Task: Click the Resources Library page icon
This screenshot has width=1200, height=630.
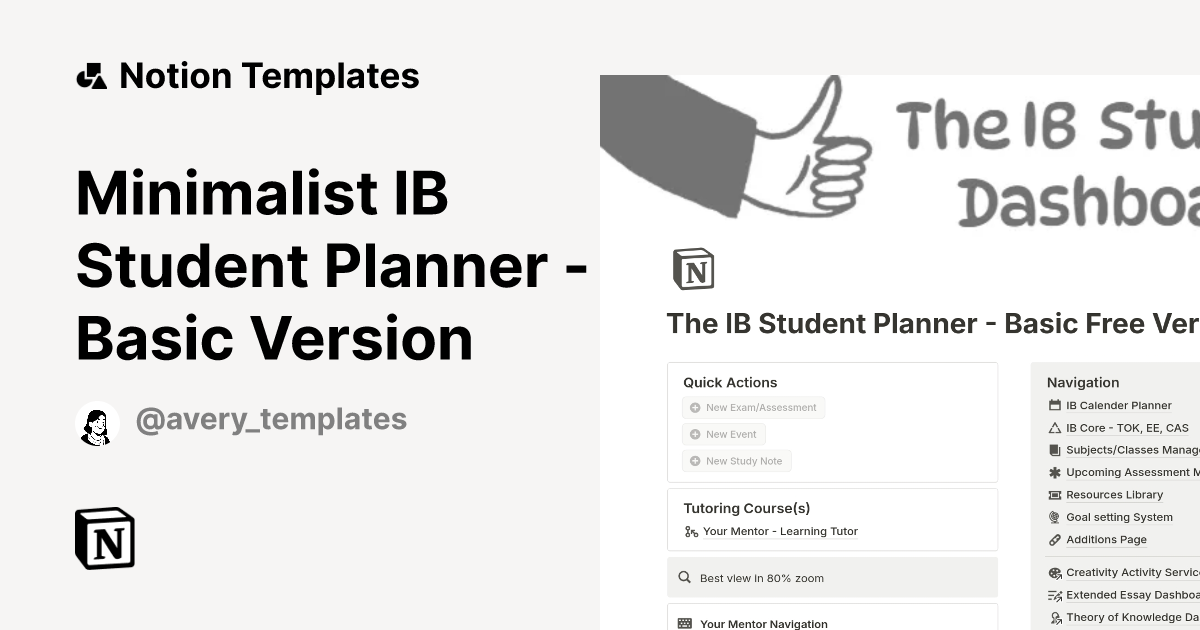Action: click(x=1054, y=494)
